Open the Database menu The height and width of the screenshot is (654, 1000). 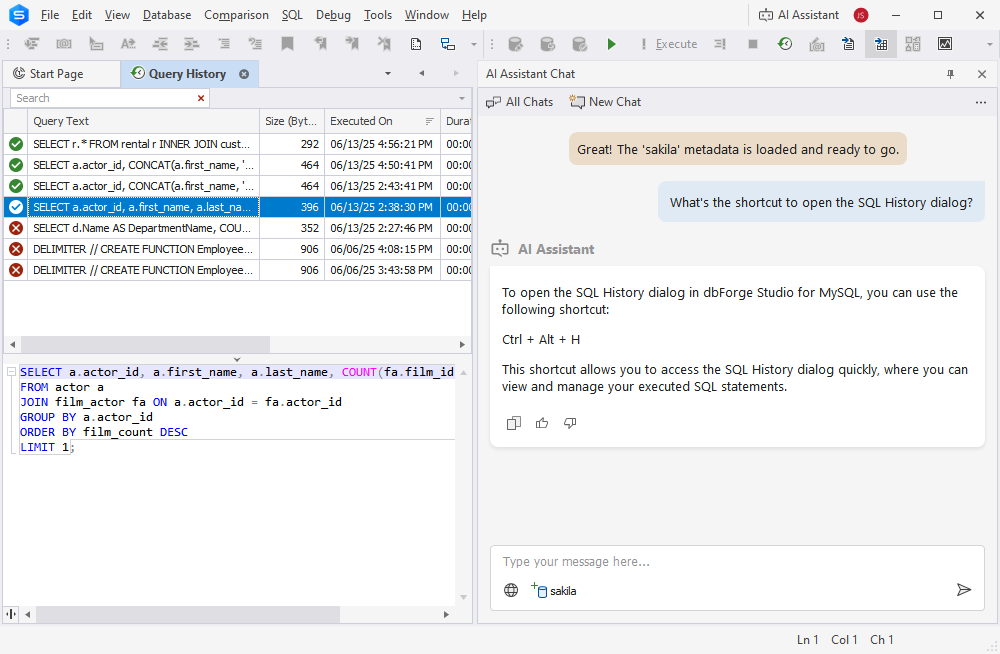[x=167, y=15]
